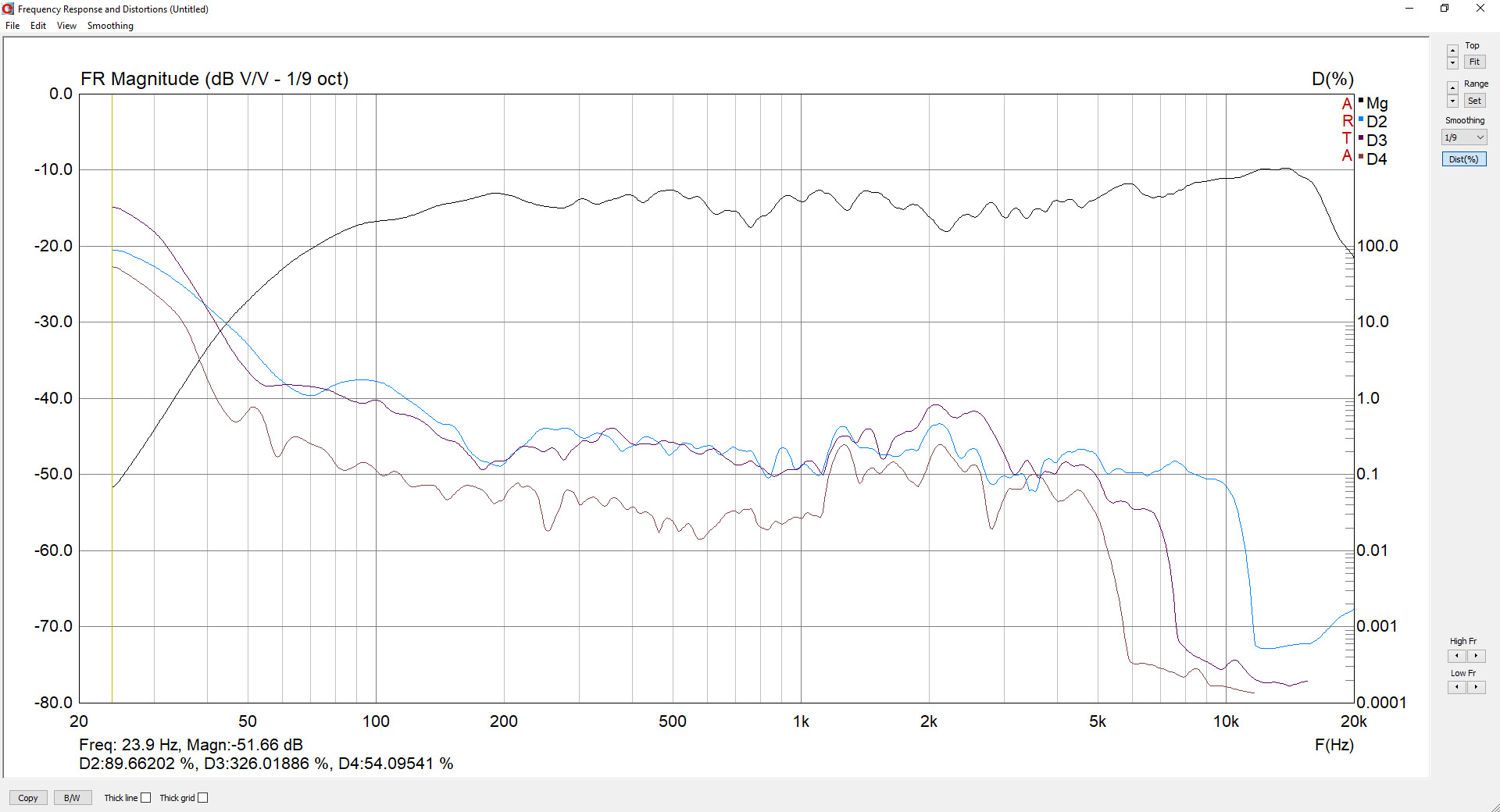Enable the Thick grid checkbox

pyautogui.click(x=203, y=798)
